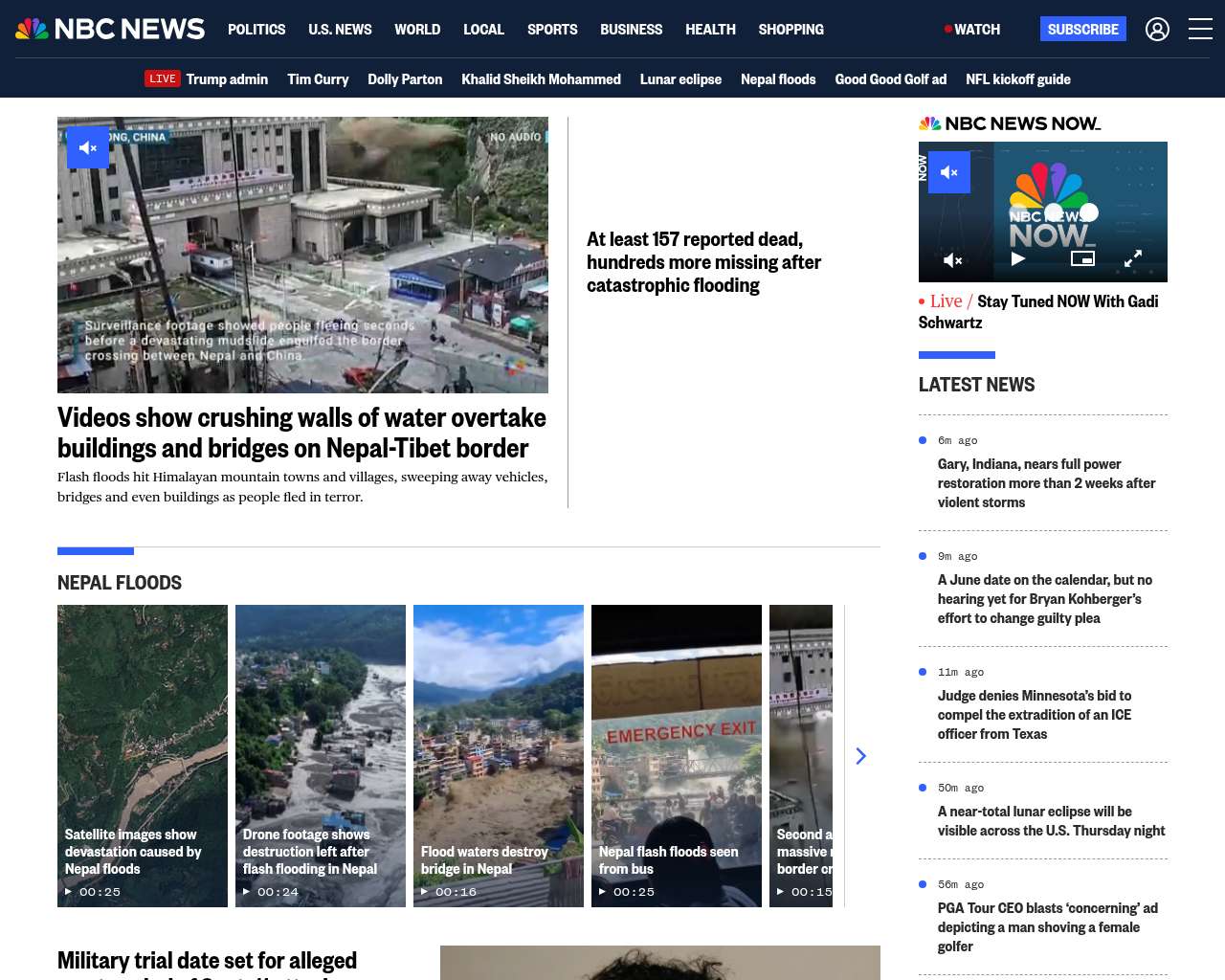Open the Business section
1225x980 pixels.
631,30
